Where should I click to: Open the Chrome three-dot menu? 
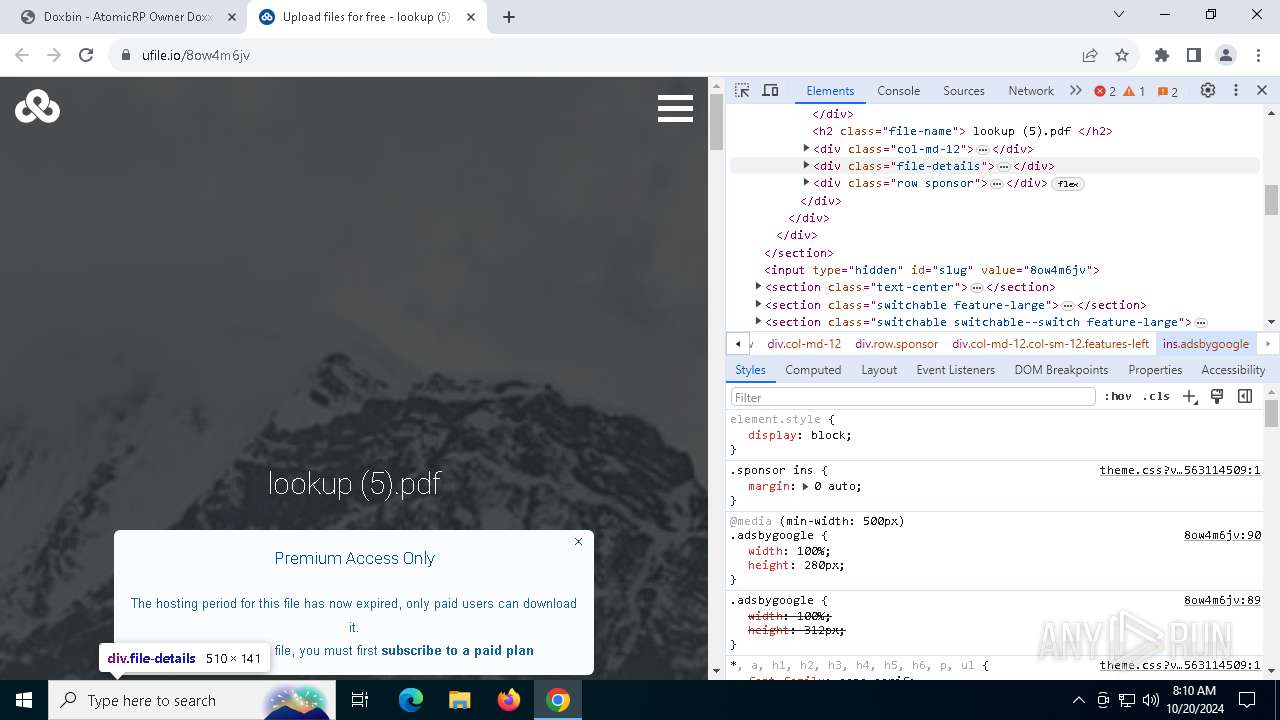tap(1258, 55)
